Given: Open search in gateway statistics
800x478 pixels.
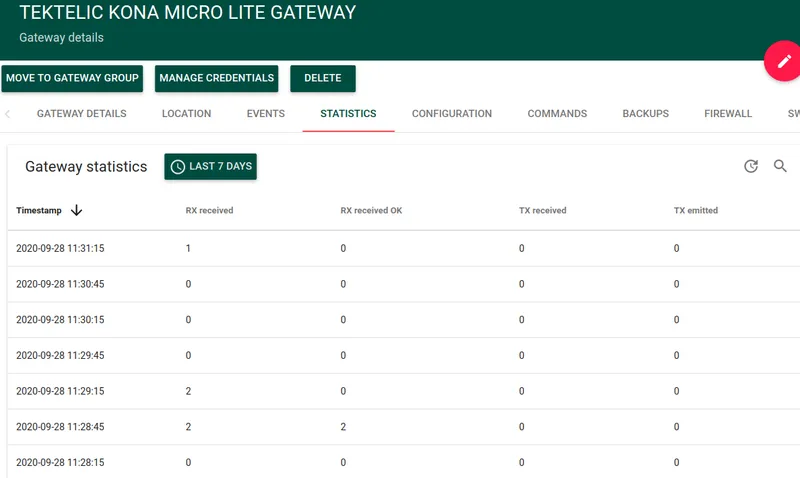Looking at the screenshot, I should 780,166.
